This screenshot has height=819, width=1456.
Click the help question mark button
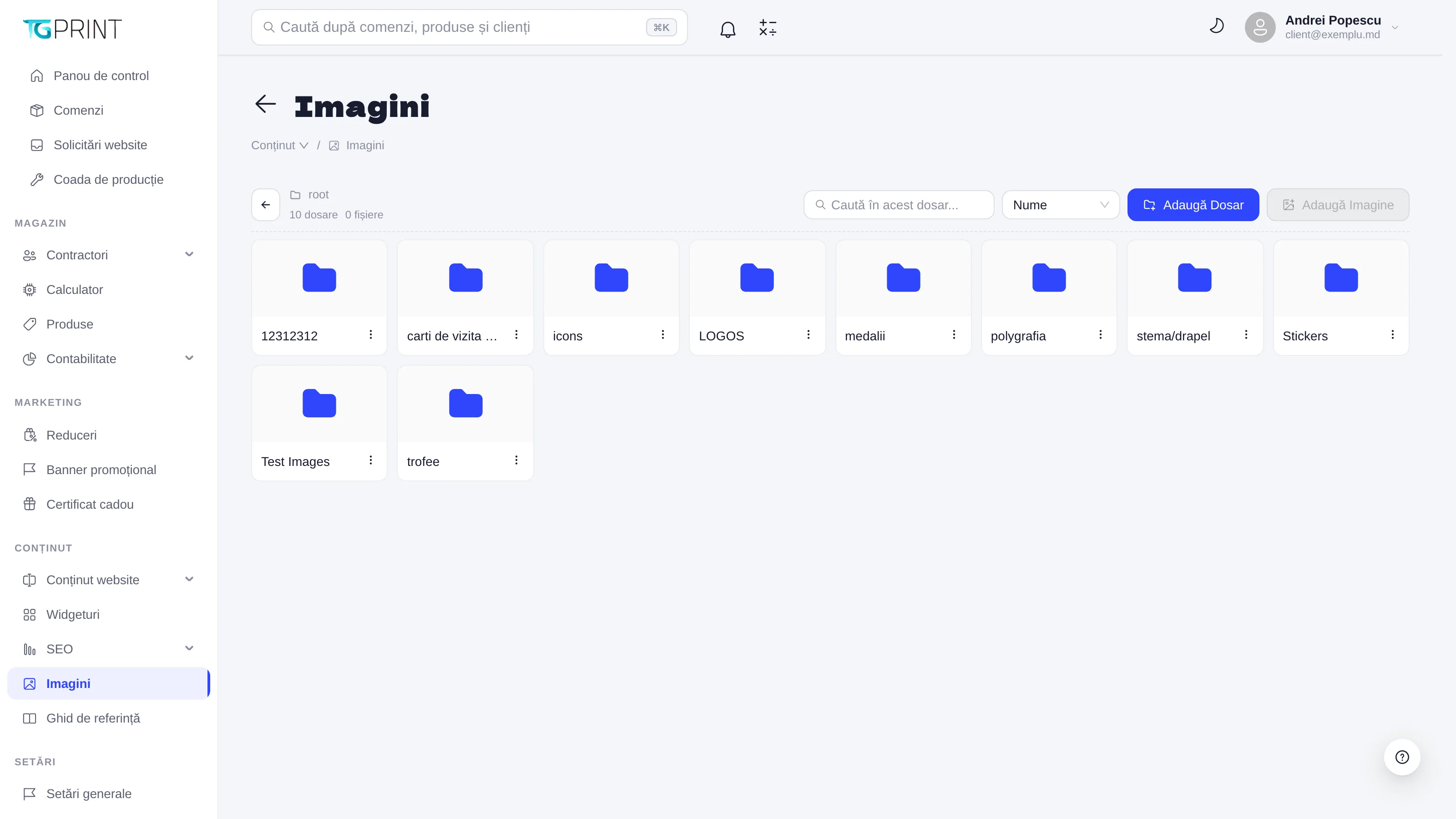pos(1402,757)
